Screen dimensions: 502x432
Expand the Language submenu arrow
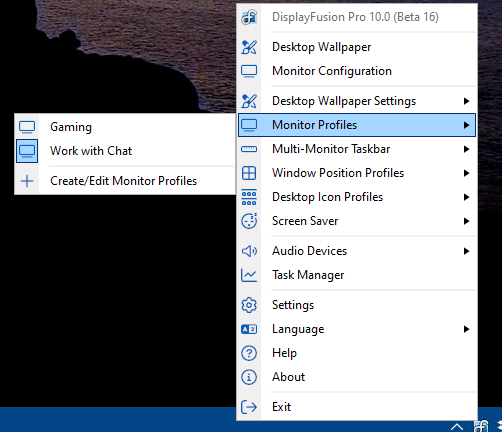(466, 329)
